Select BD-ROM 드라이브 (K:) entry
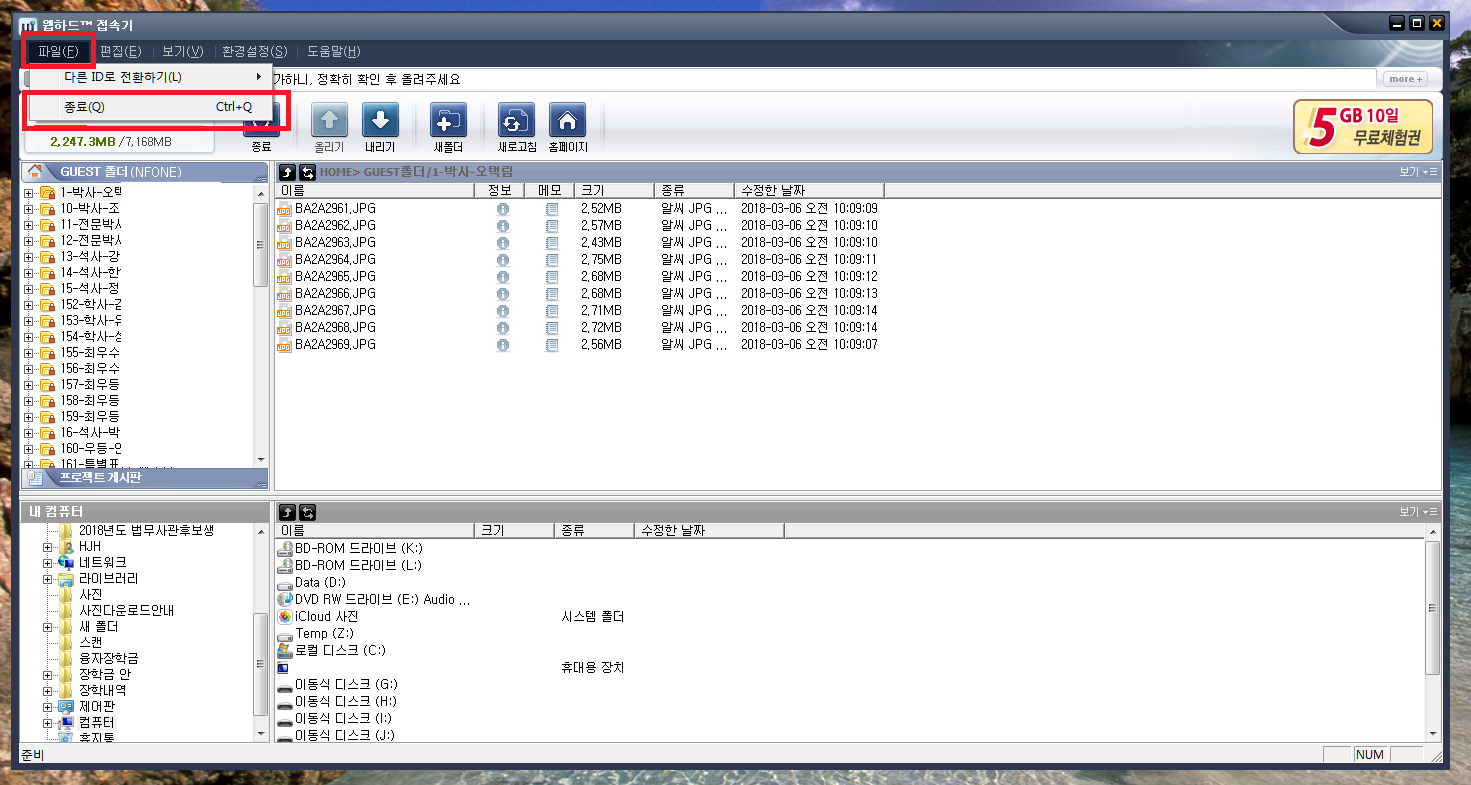 tap(359, 549)
